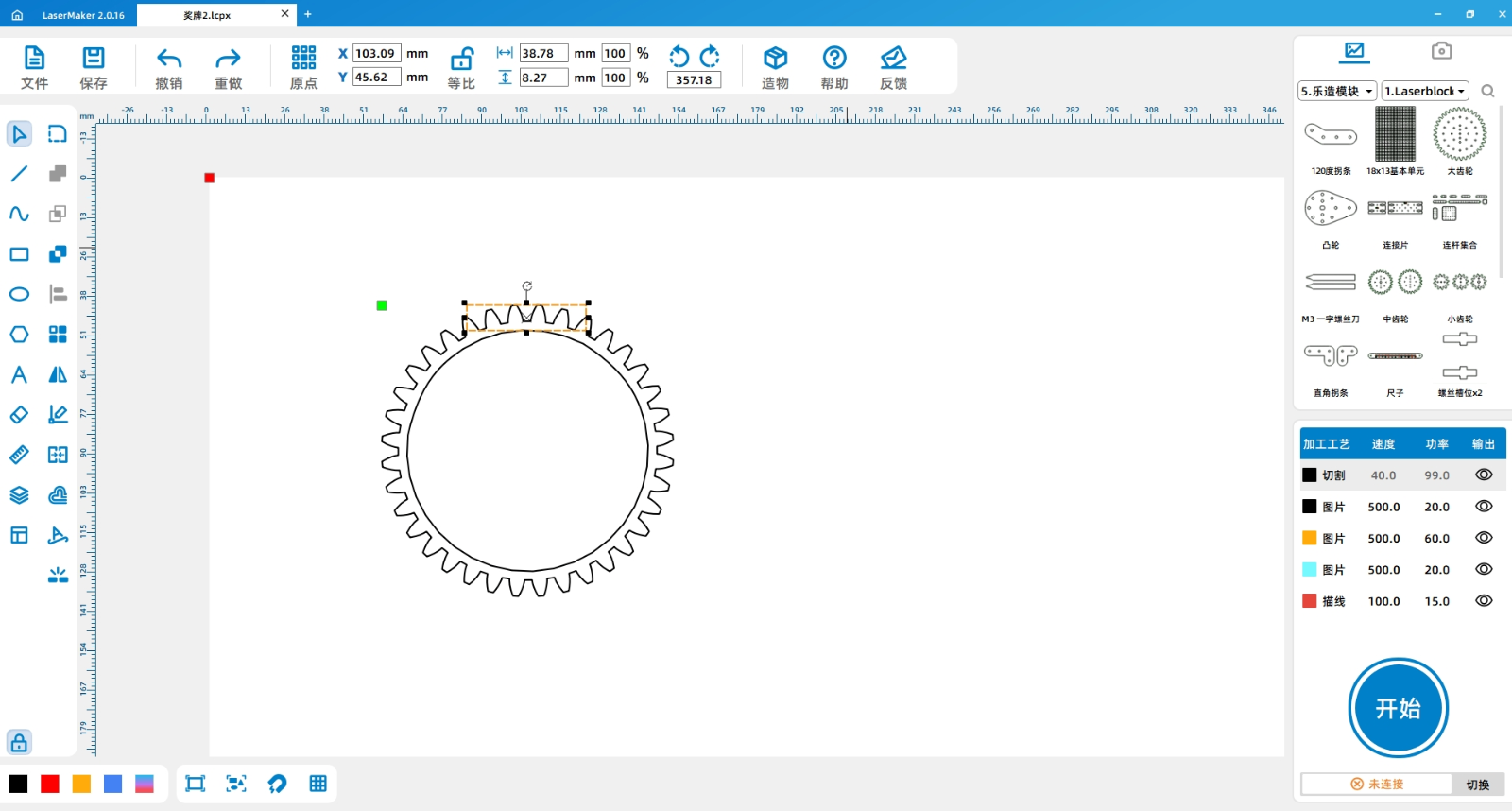
Task: Open the 造物 cube icon
Action: coord(775,59)
